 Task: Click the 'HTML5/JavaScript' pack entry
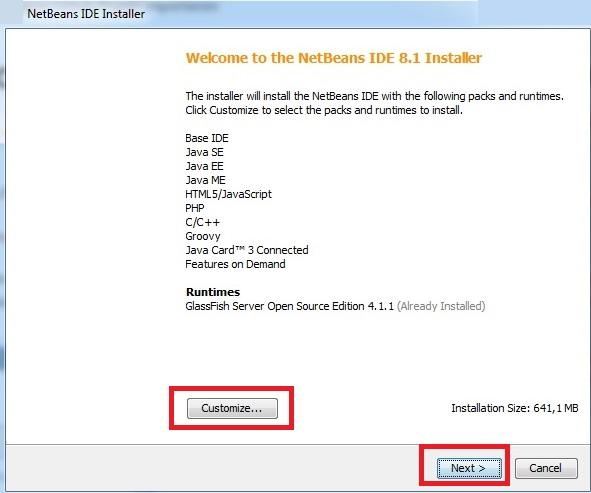coord(228,194)
